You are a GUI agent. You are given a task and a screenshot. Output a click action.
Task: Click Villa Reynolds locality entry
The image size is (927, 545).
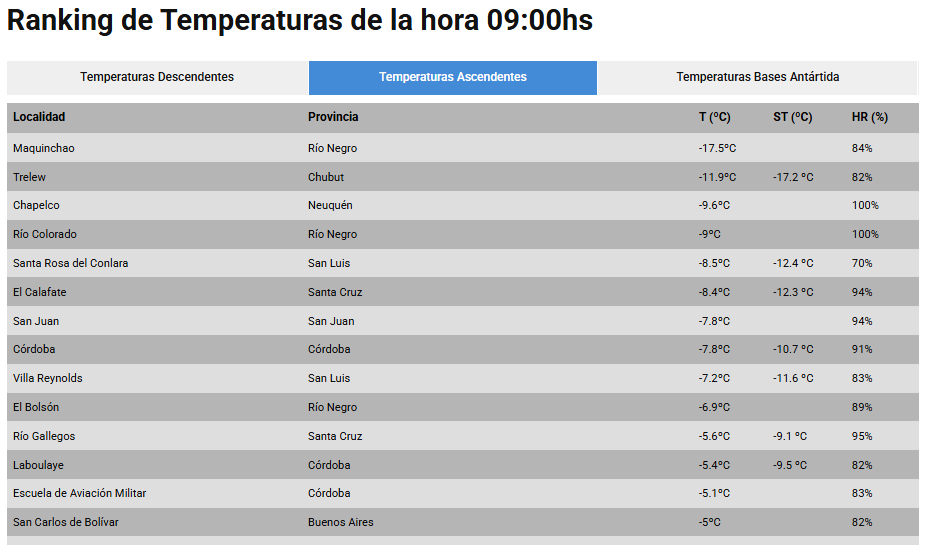pos(48,378)
